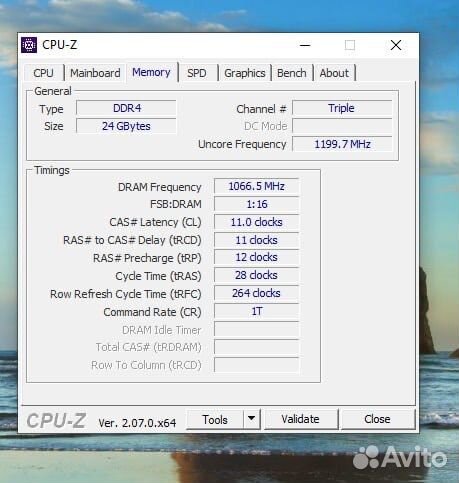This screenshot has width=459, height=483.
Task: Click the Size field 24 GBytes
Action: [x=126, y=126]
